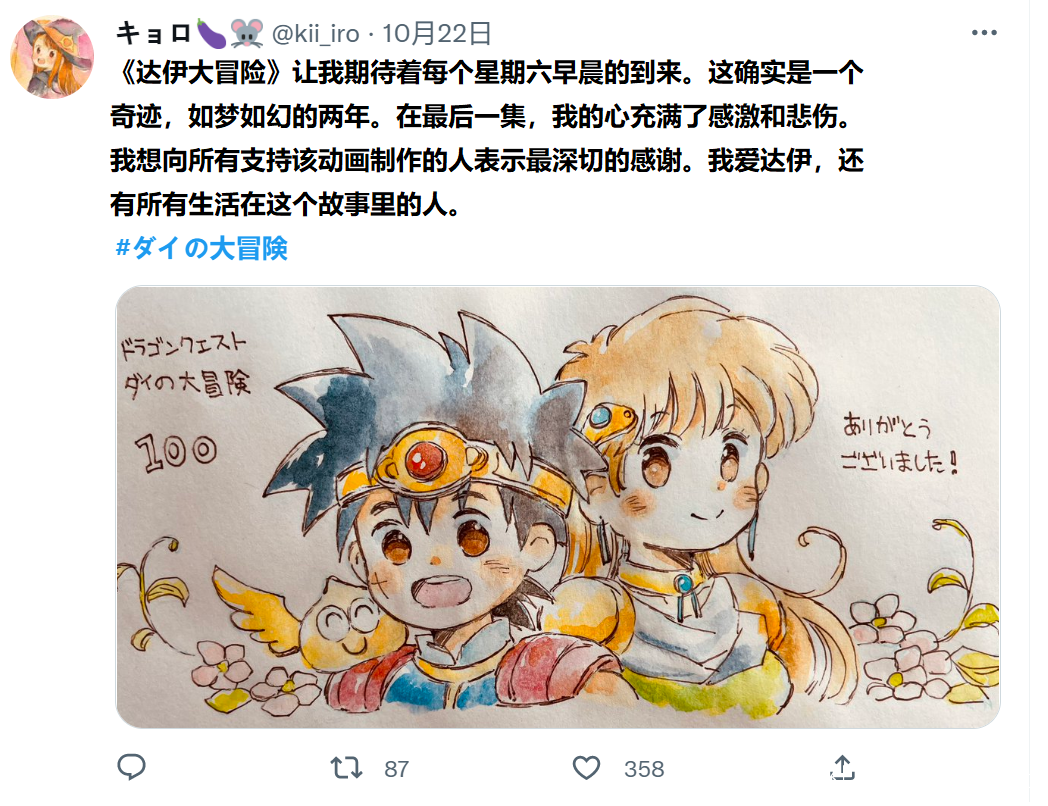This screenshot has height=806, width=1048.
Task: Open the watercolor illustration image
Action: tap(558, 507)
